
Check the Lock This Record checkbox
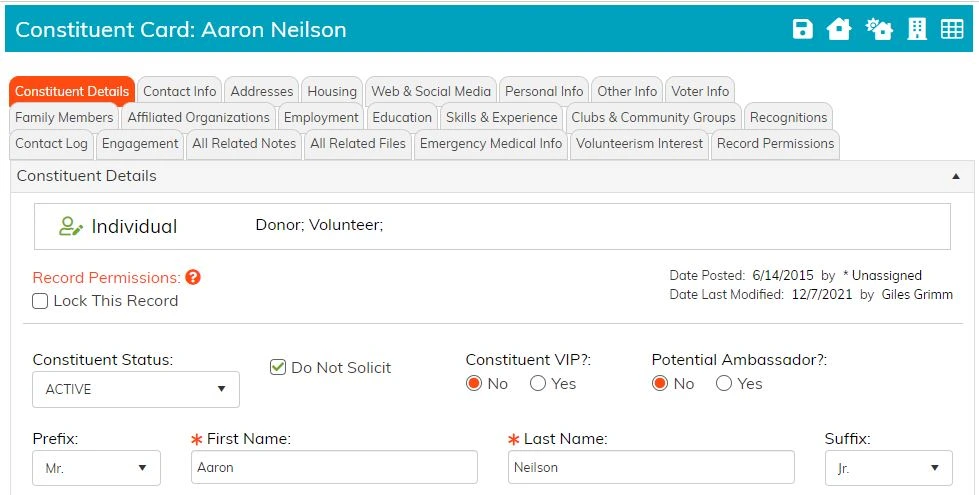[x=40, y=301]
